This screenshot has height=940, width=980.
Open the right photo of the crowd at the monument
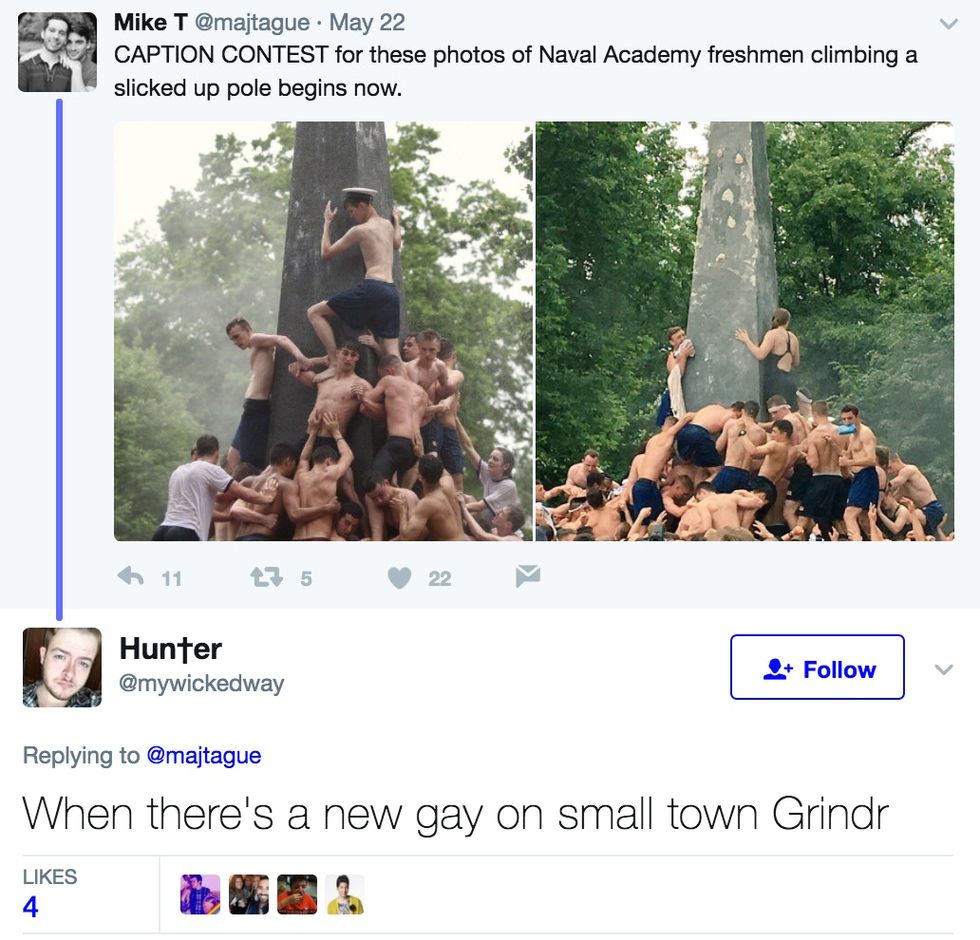[745, 331]
